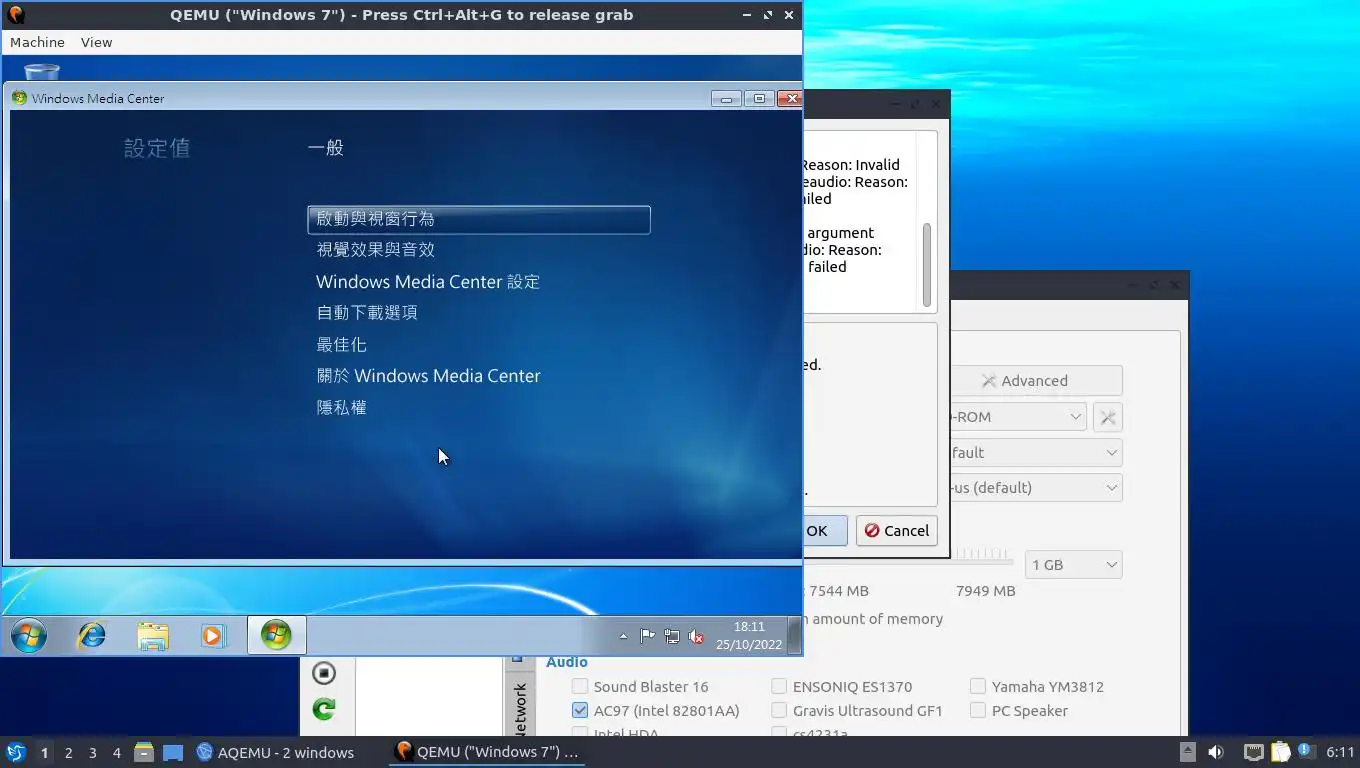
Task: Open the Recycle Bin on Windows 7 desktop
Action: coord(42,72)
